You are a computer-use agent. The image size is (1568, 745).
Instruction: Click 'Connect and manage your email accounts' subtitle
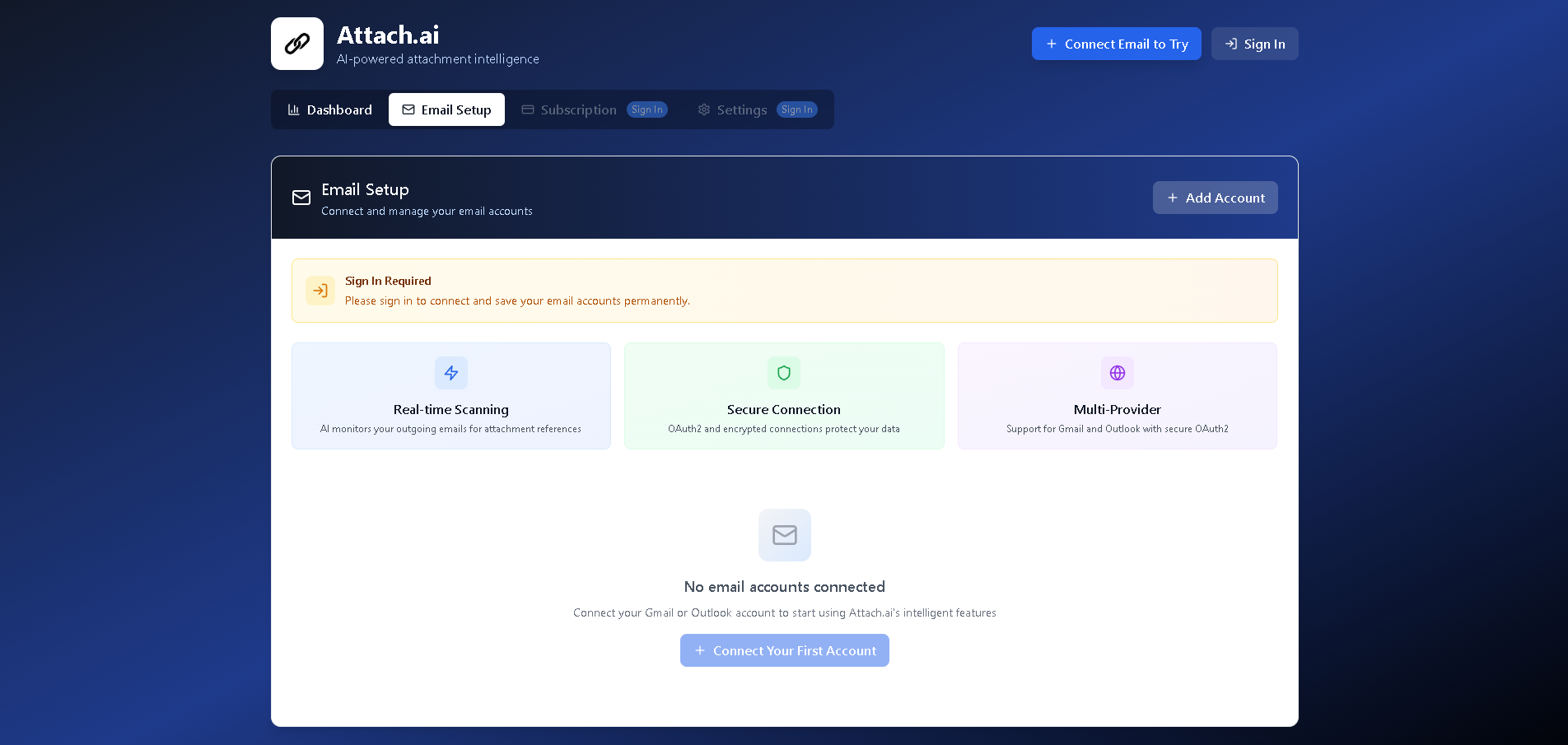(x=427, y=212)
